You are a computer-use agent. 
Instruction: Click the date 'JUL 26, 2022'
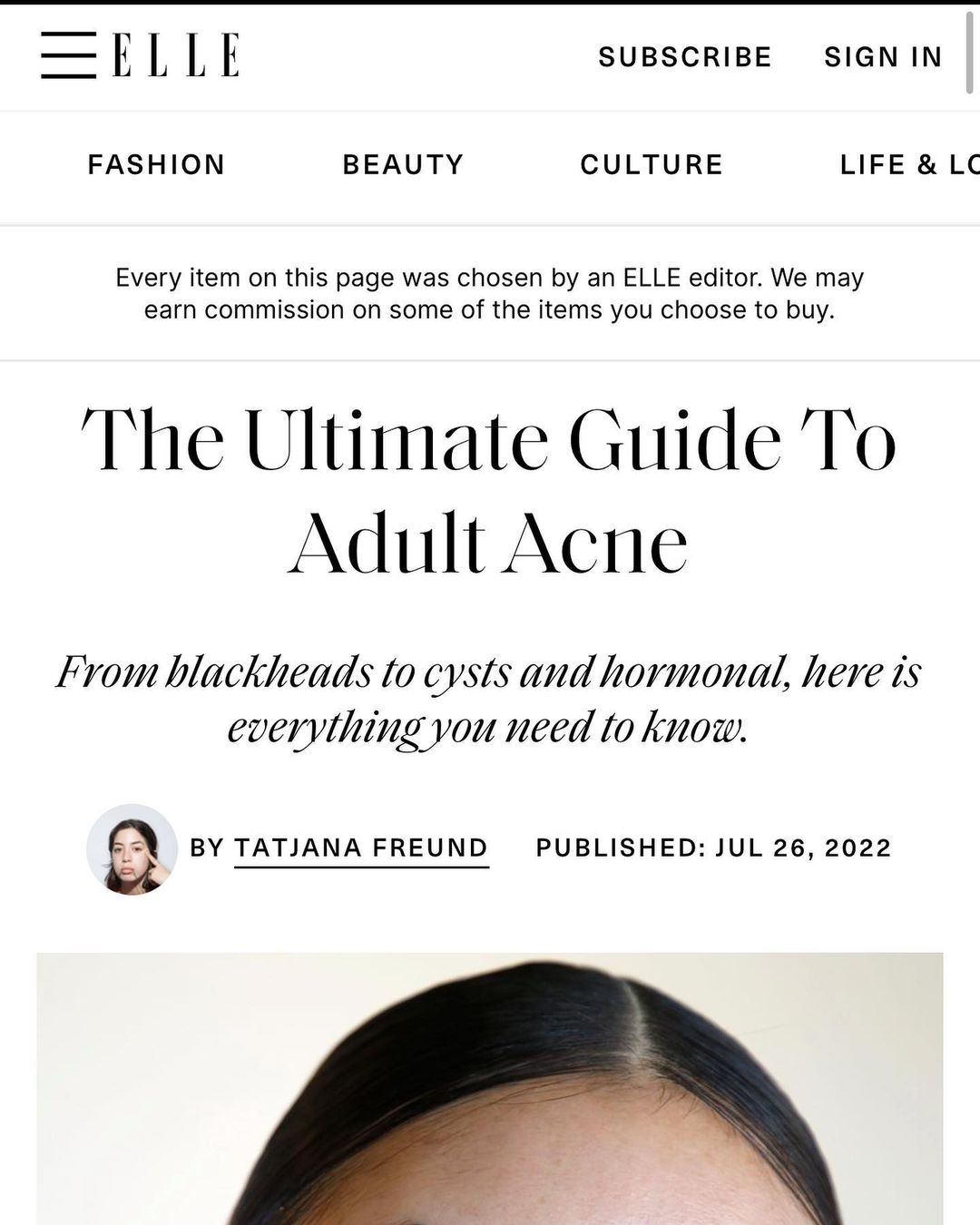coord(803,848)
